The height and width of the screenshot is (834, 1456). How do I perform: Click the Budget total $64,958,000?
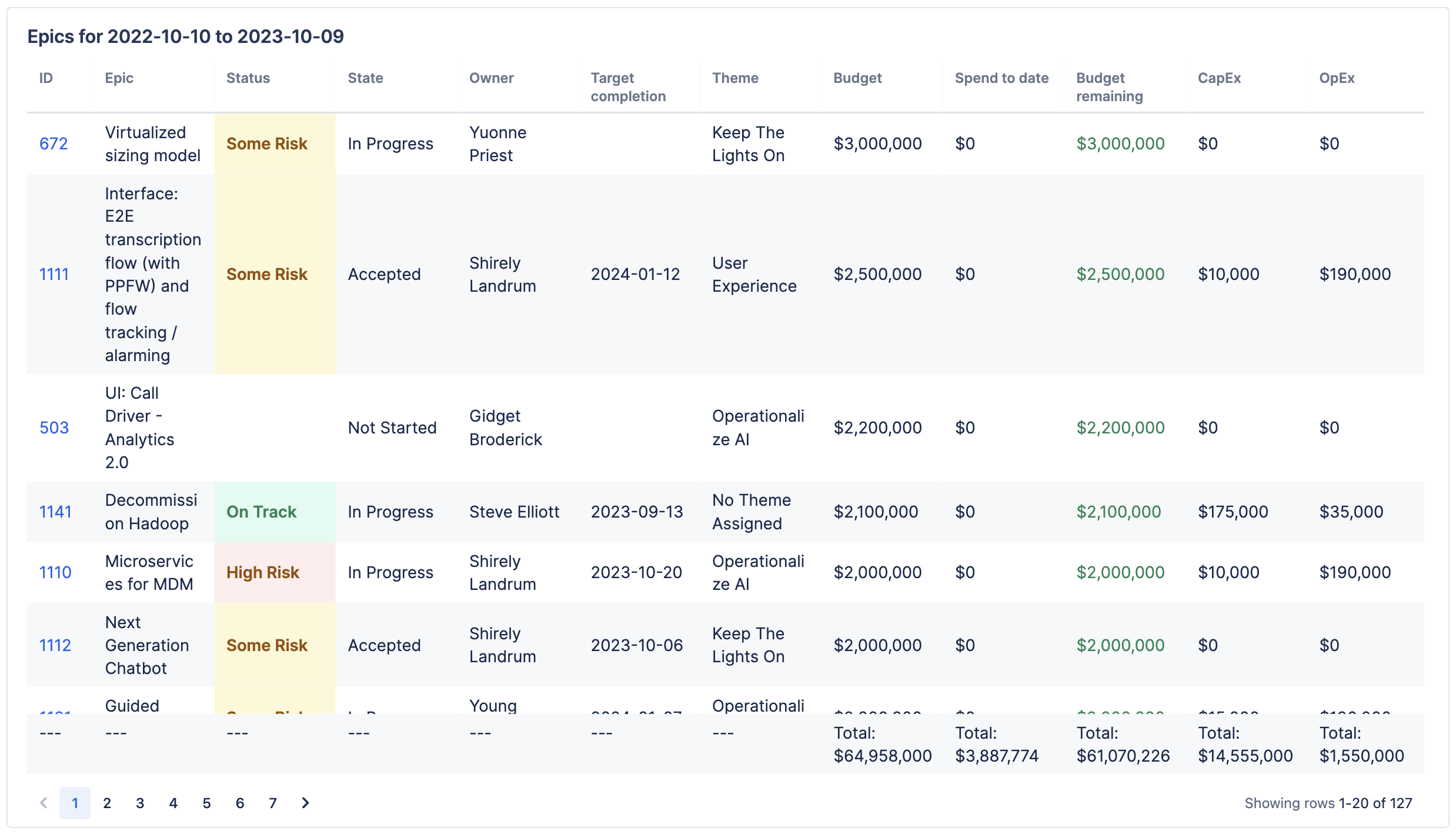tap(882, 744)
